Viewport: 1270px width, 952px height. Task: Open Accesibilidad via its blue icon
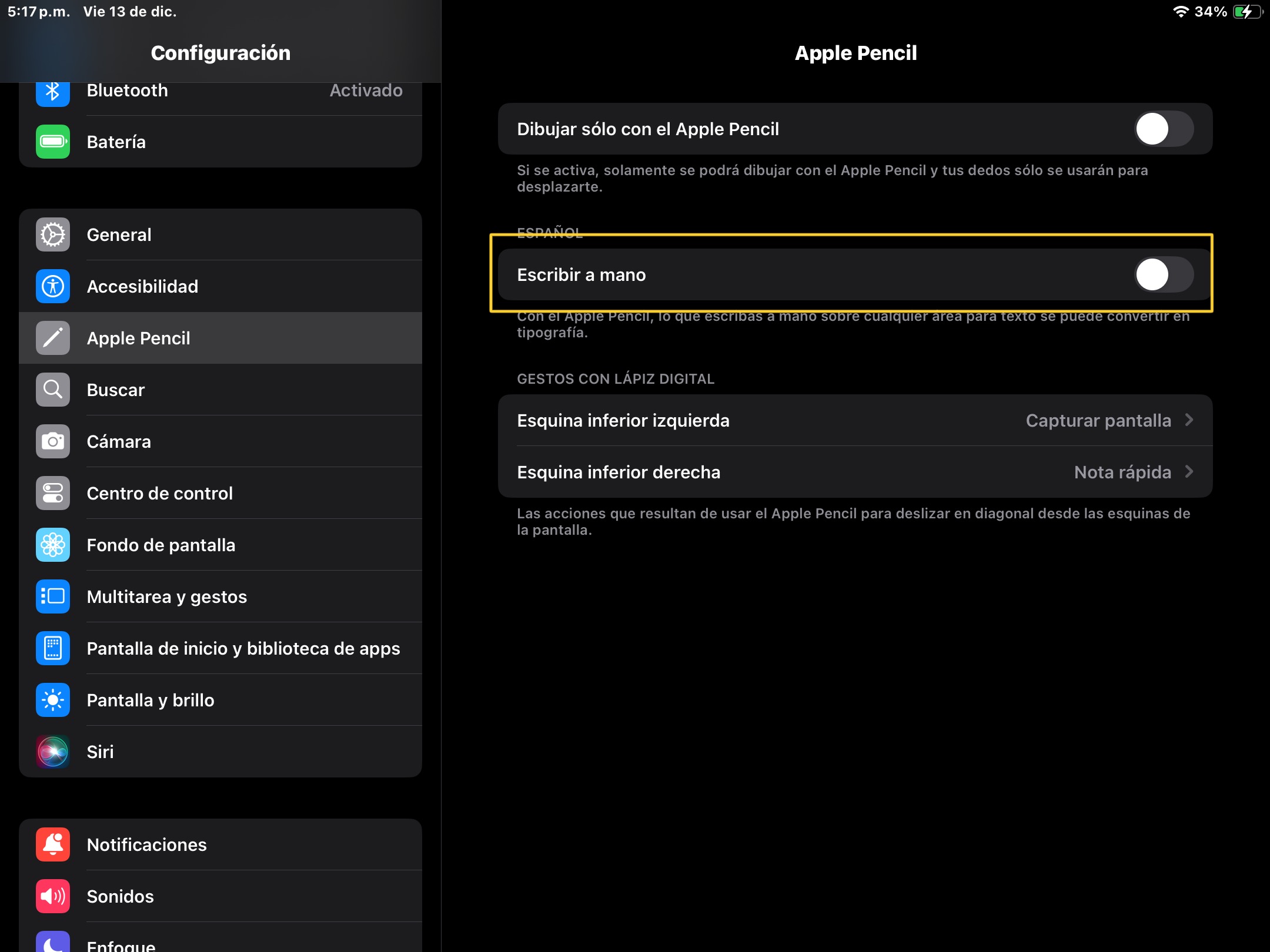[53, 287]
